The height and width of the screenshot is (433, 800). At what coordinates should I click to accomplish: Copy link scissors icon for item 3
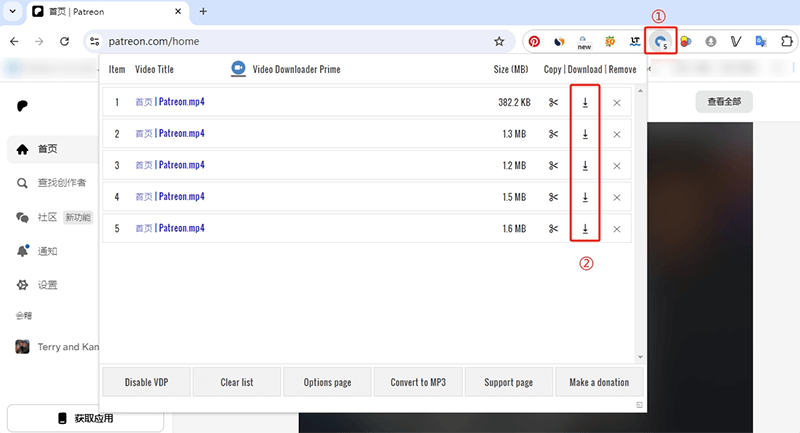[553, 166]
